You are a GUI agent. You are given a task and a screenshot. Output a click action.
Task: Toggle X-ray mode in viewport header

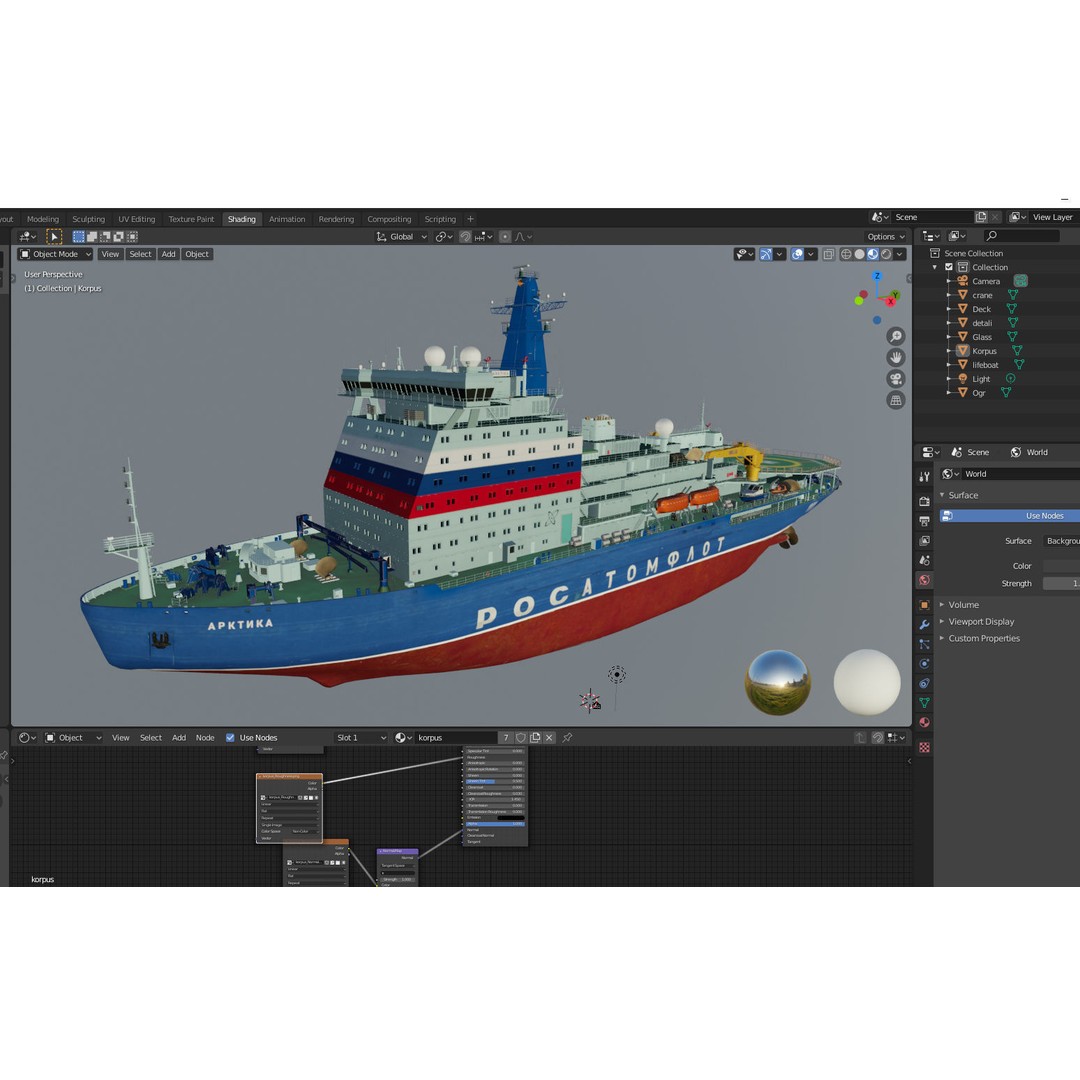[829, 254]
